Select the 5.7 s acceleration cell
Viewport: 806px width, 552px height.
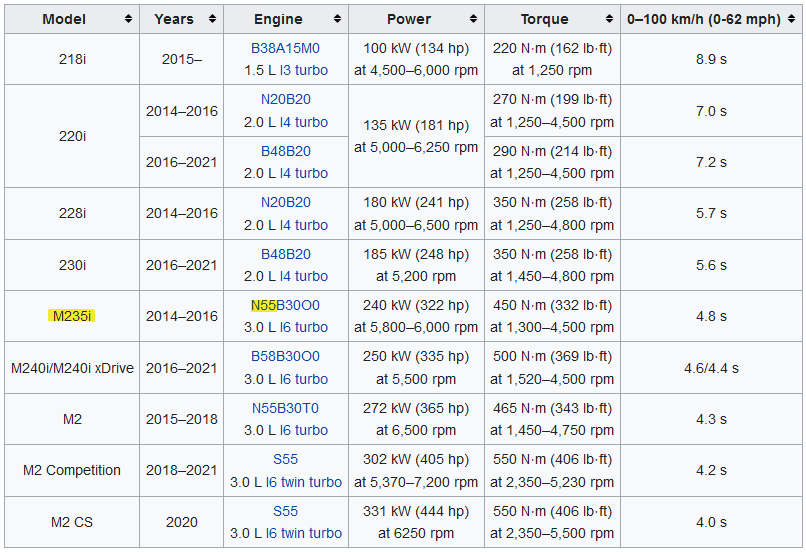(711, 213)
